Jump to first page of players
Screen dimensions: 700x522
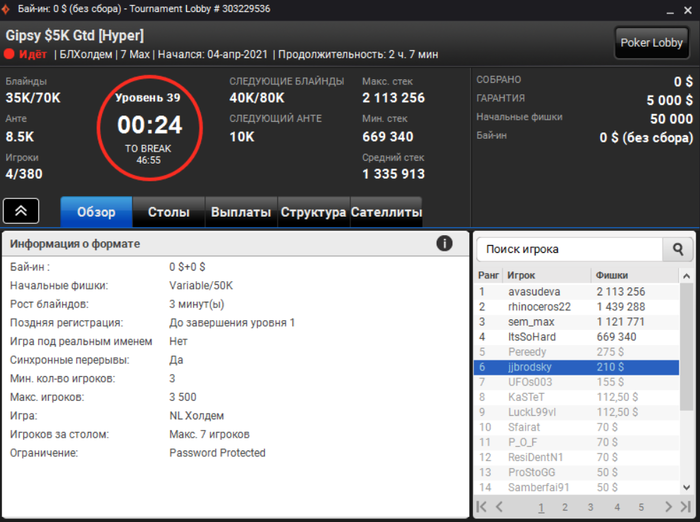482,507
